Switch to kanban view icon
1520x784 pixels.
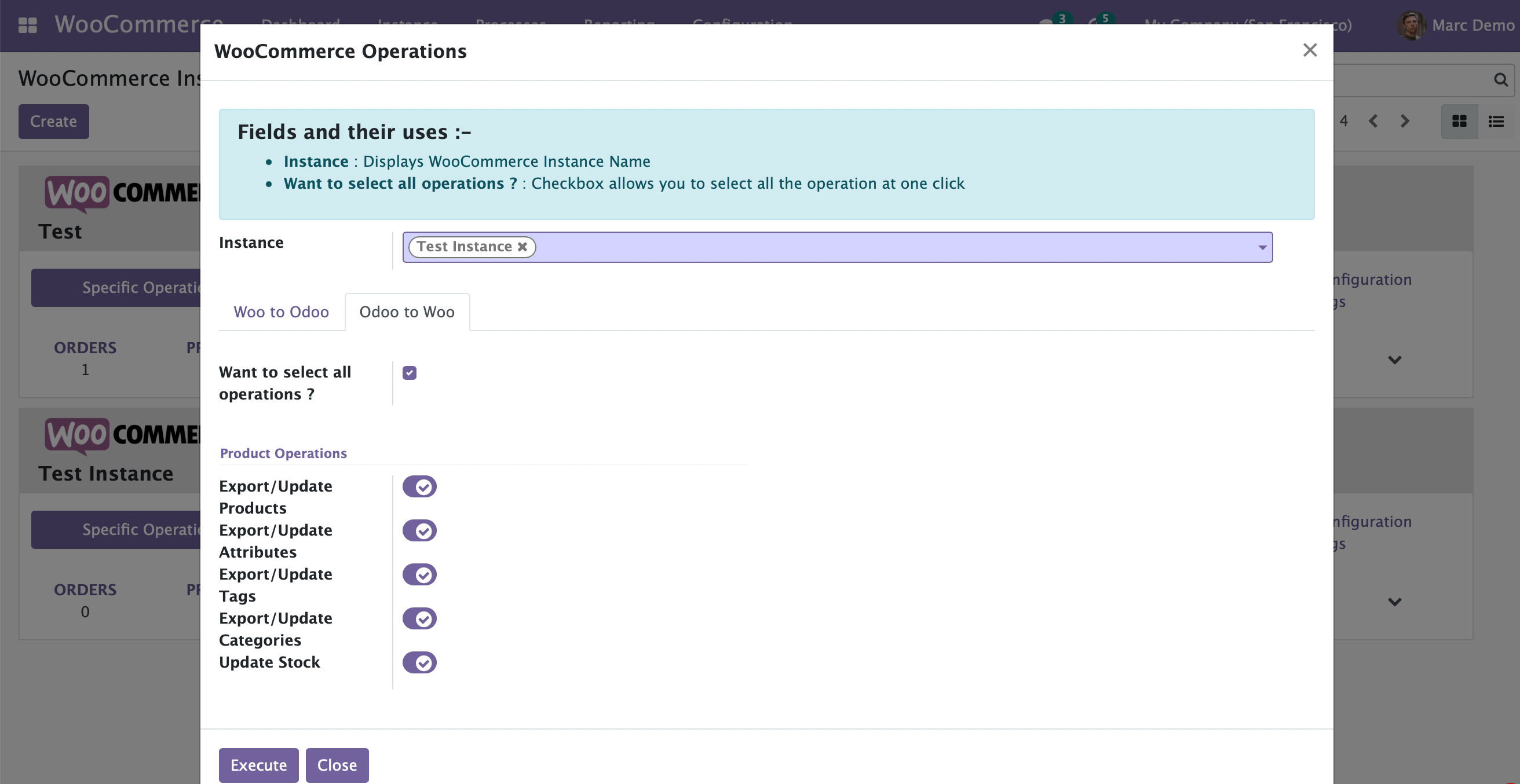[x=1459, y=122]
